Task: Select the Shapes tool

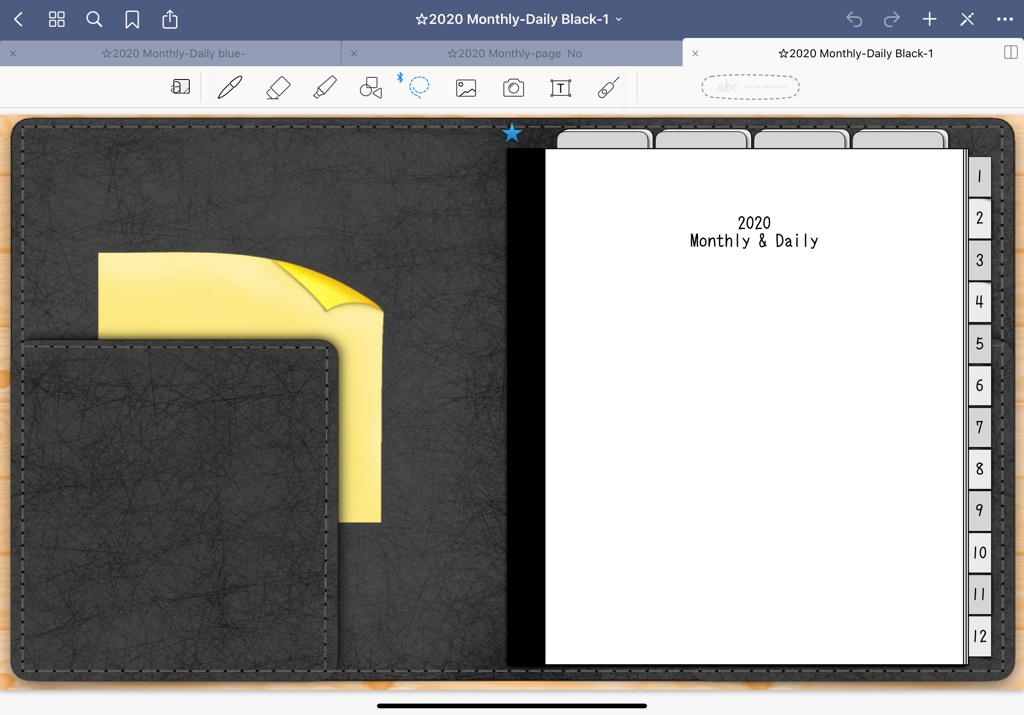Action: tap(371, 87)
